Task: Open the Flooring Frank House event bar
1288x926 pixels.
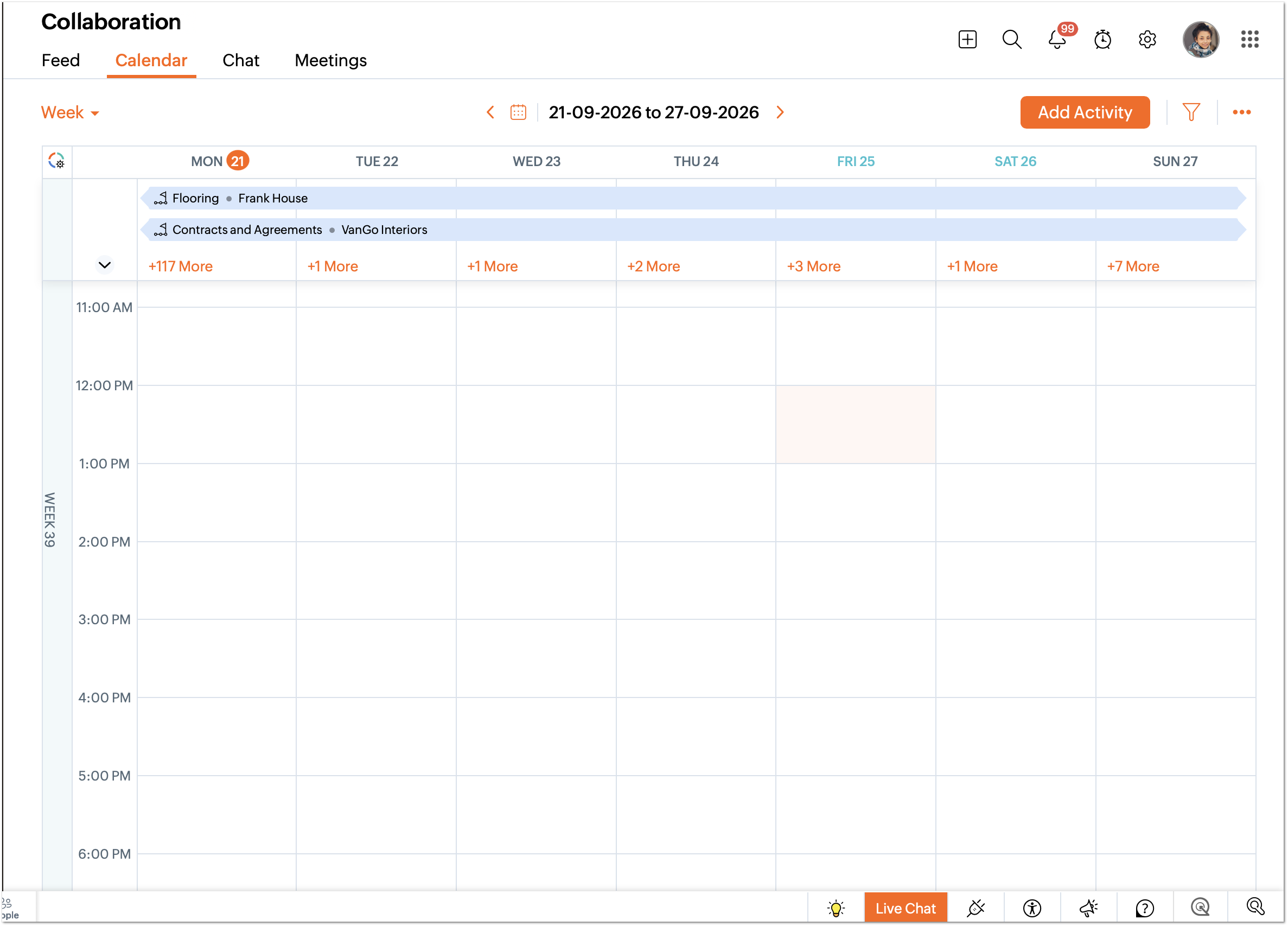Action: (693, 198)
